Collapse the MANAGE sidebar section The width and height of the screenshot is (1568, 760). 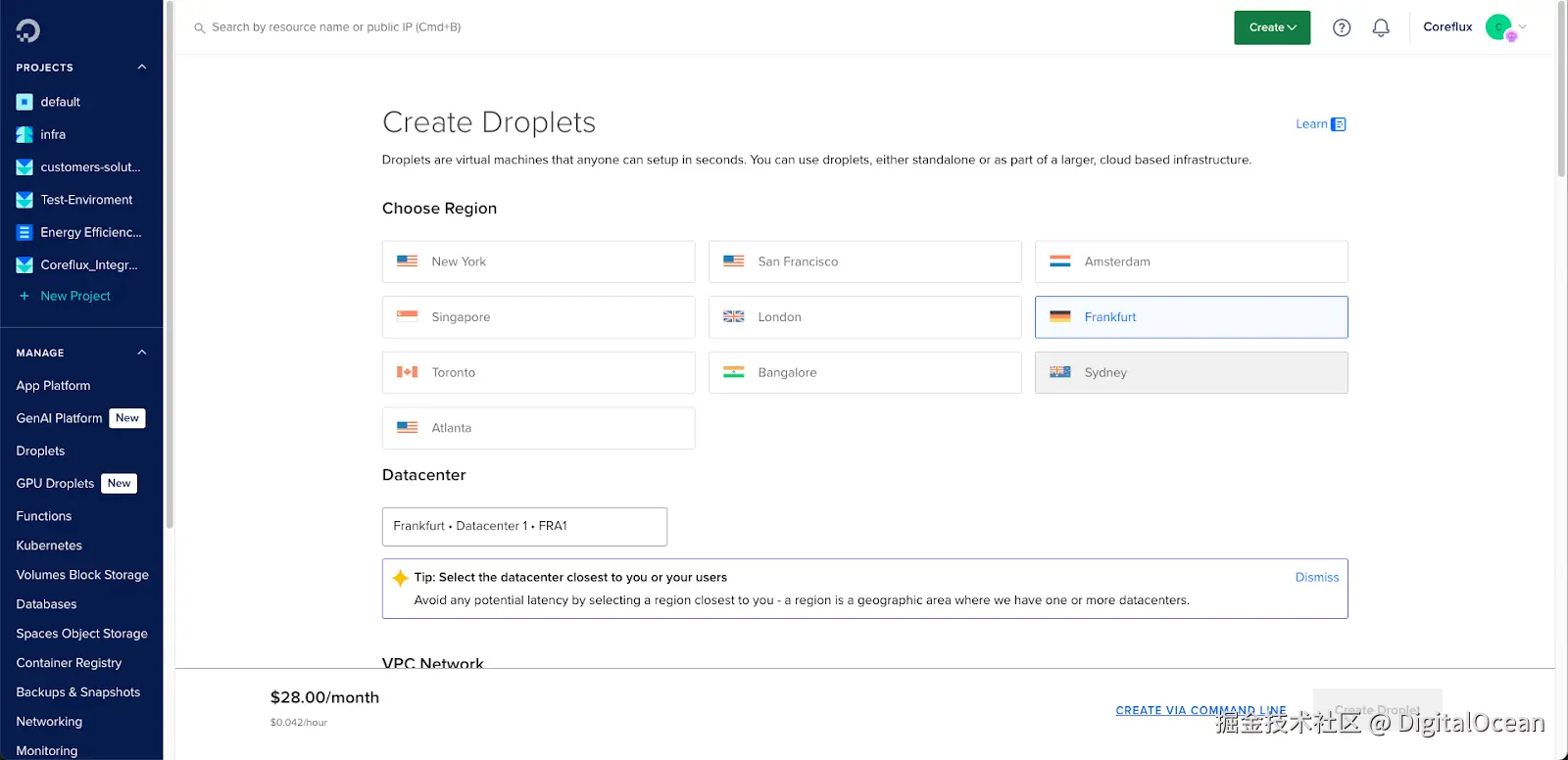pyautogui.click(x=141, y=353)
